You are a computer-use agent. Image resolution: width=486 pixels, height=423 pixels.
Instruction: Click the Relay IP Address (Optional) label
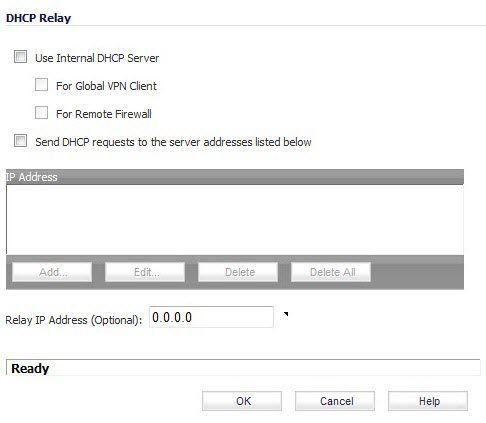point(74,320)
